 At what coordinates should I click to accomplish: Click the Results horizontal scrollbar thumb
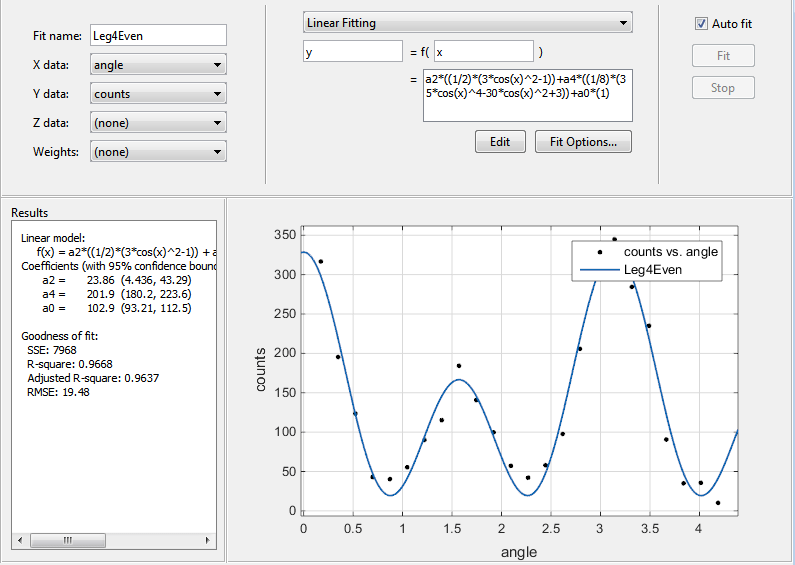(x=68, y=541)
